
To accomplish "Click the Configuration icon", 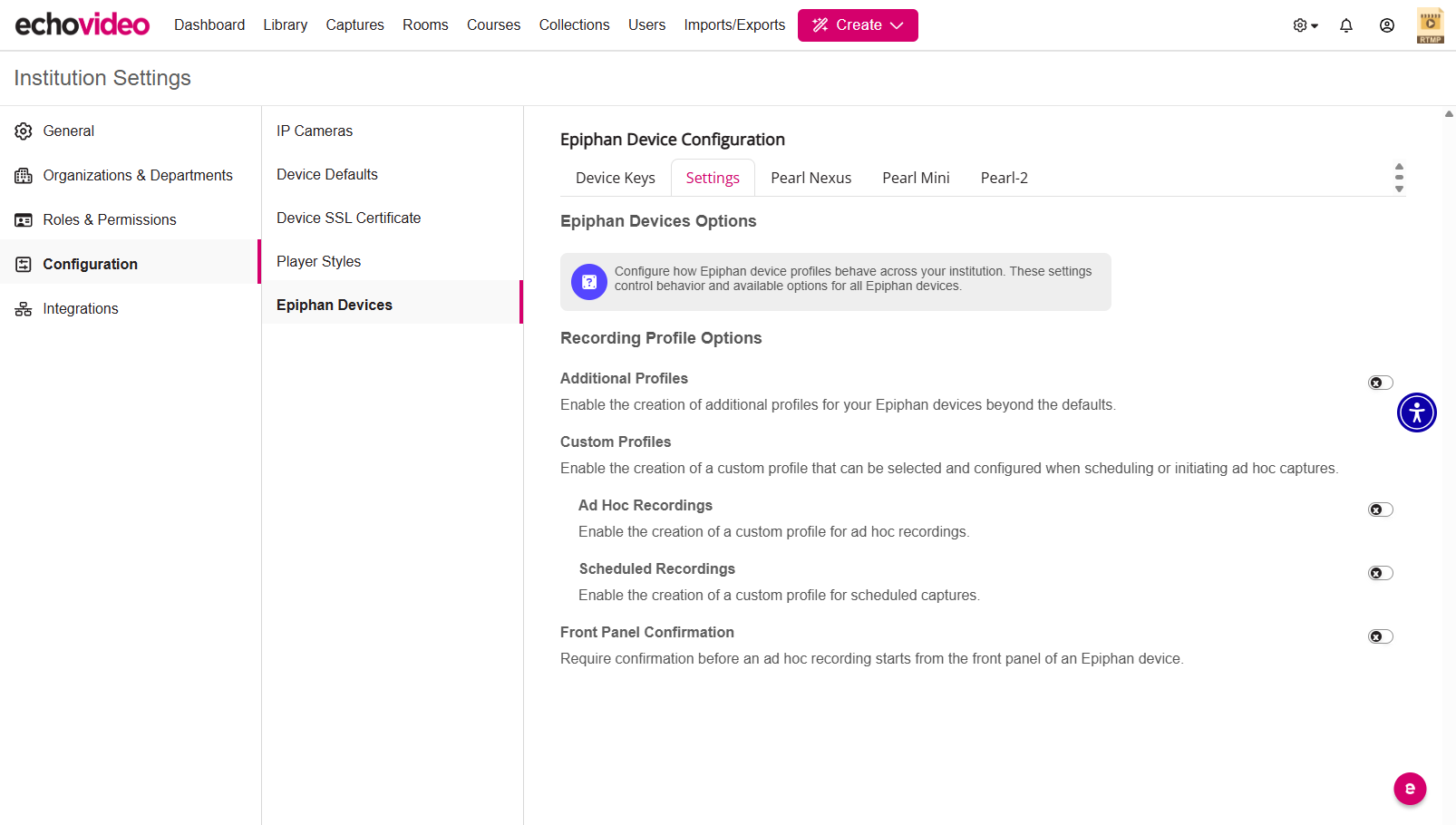I will click(24, 265).
